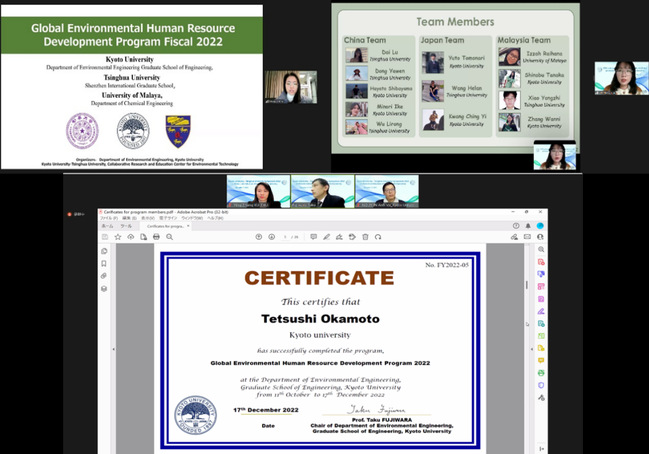
Task: Open the blue account profile icon
Action: click(540, 226)
